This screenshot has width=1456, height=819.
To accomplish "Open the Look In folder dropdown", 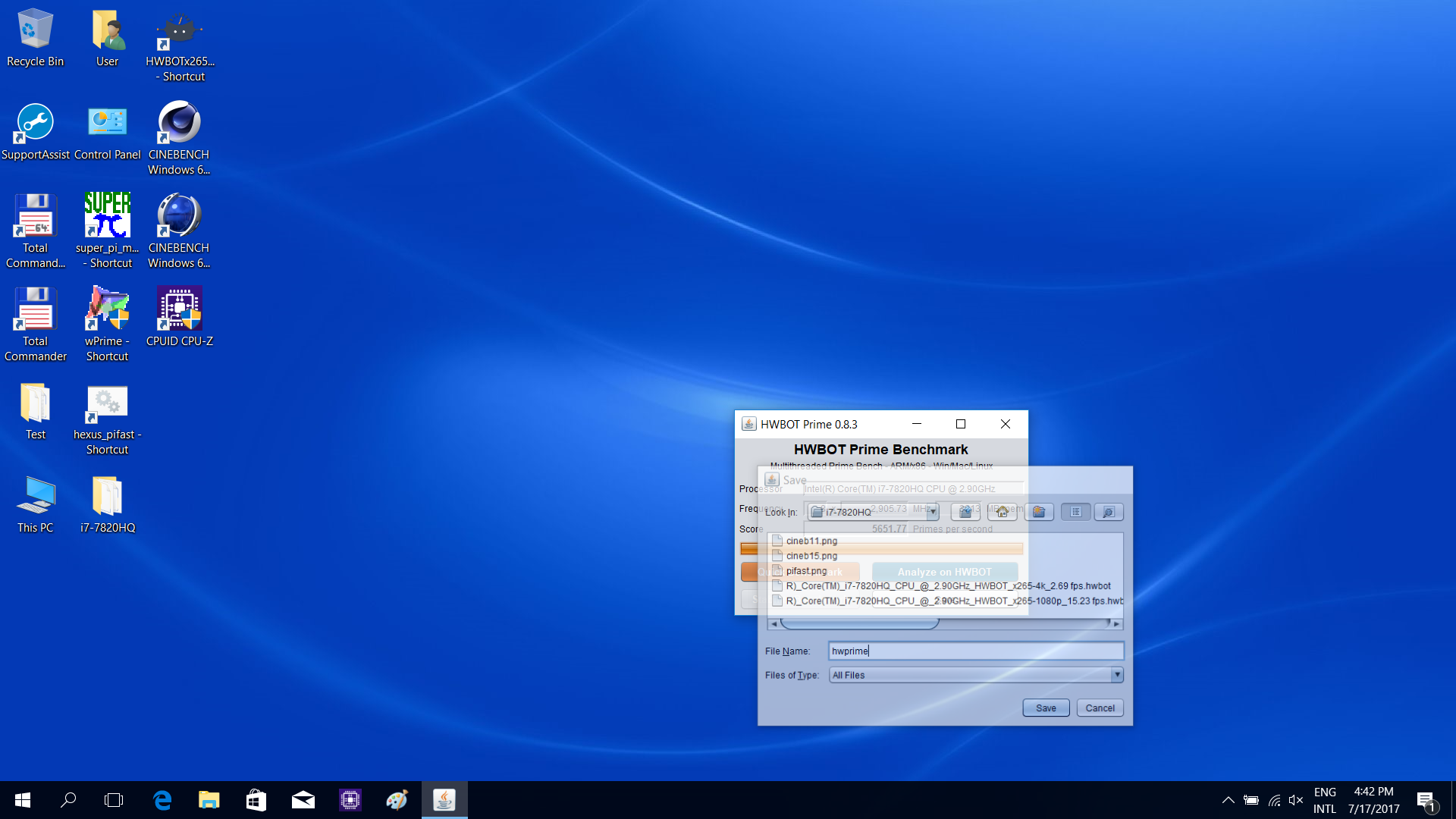I will pos(874,512).
